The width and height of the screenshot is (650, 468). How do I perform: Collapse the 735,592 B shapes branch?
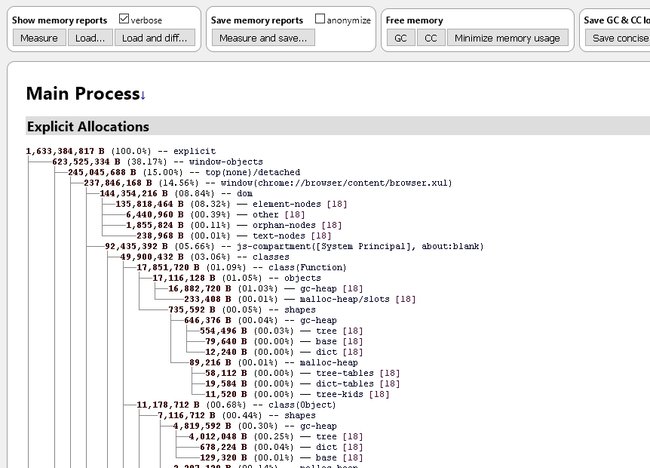(x=242, y=310)
